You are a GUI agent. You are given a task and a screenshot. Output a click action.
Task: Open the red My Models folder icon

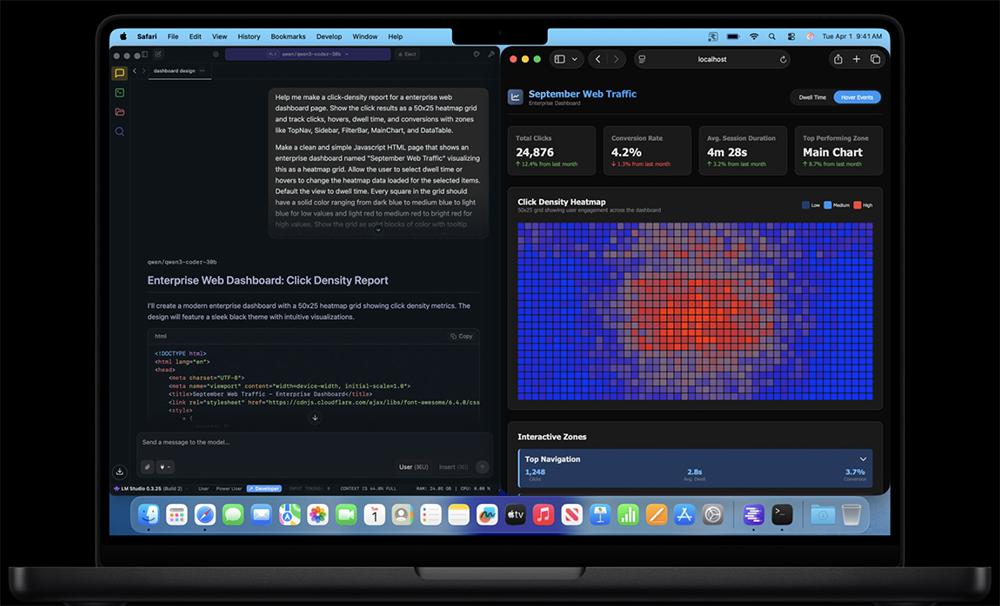(119, 112)
